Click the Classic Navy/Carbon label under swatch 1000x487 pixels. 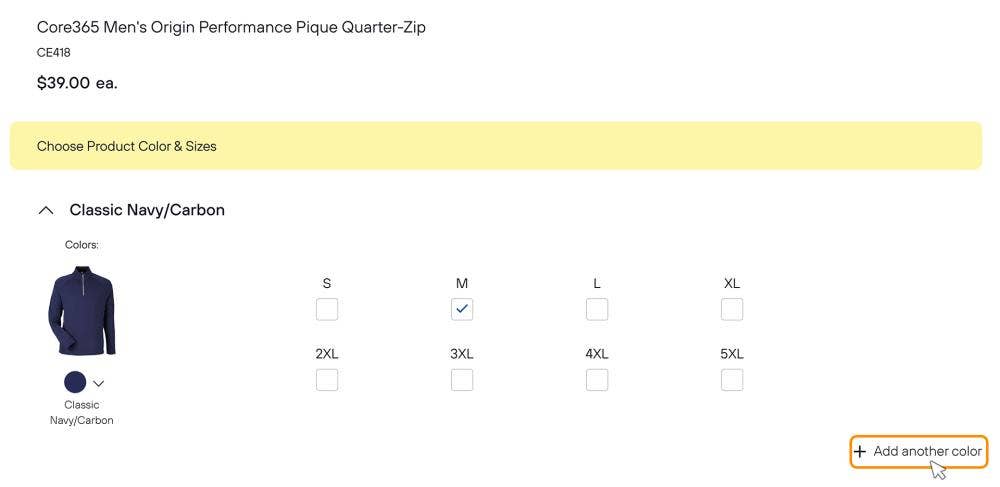[x=82, y=412]
